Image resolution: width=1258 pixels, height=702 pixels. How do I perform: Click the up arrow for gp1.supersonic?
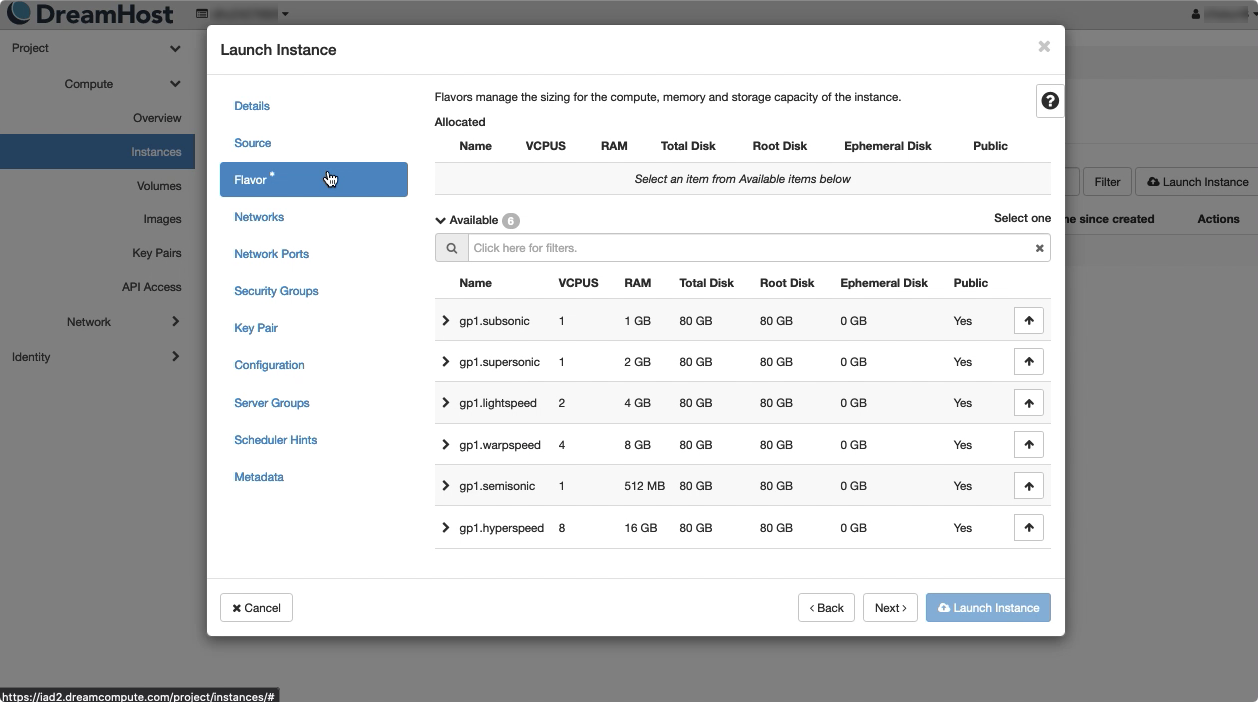tap(1028, 362)
